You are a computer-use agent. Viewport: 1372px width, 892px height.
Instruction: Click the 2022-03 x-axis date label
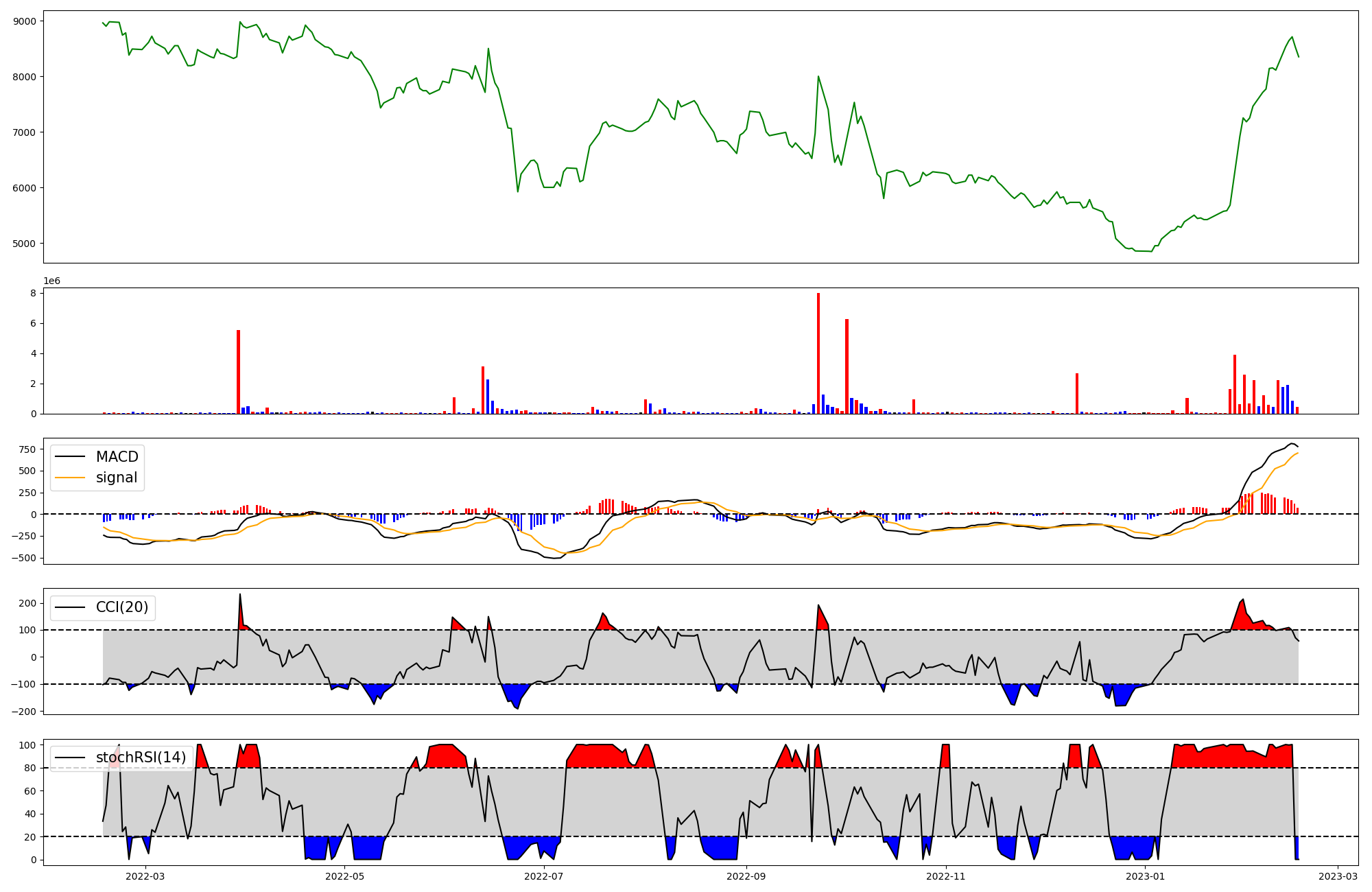tap(145, 876)
